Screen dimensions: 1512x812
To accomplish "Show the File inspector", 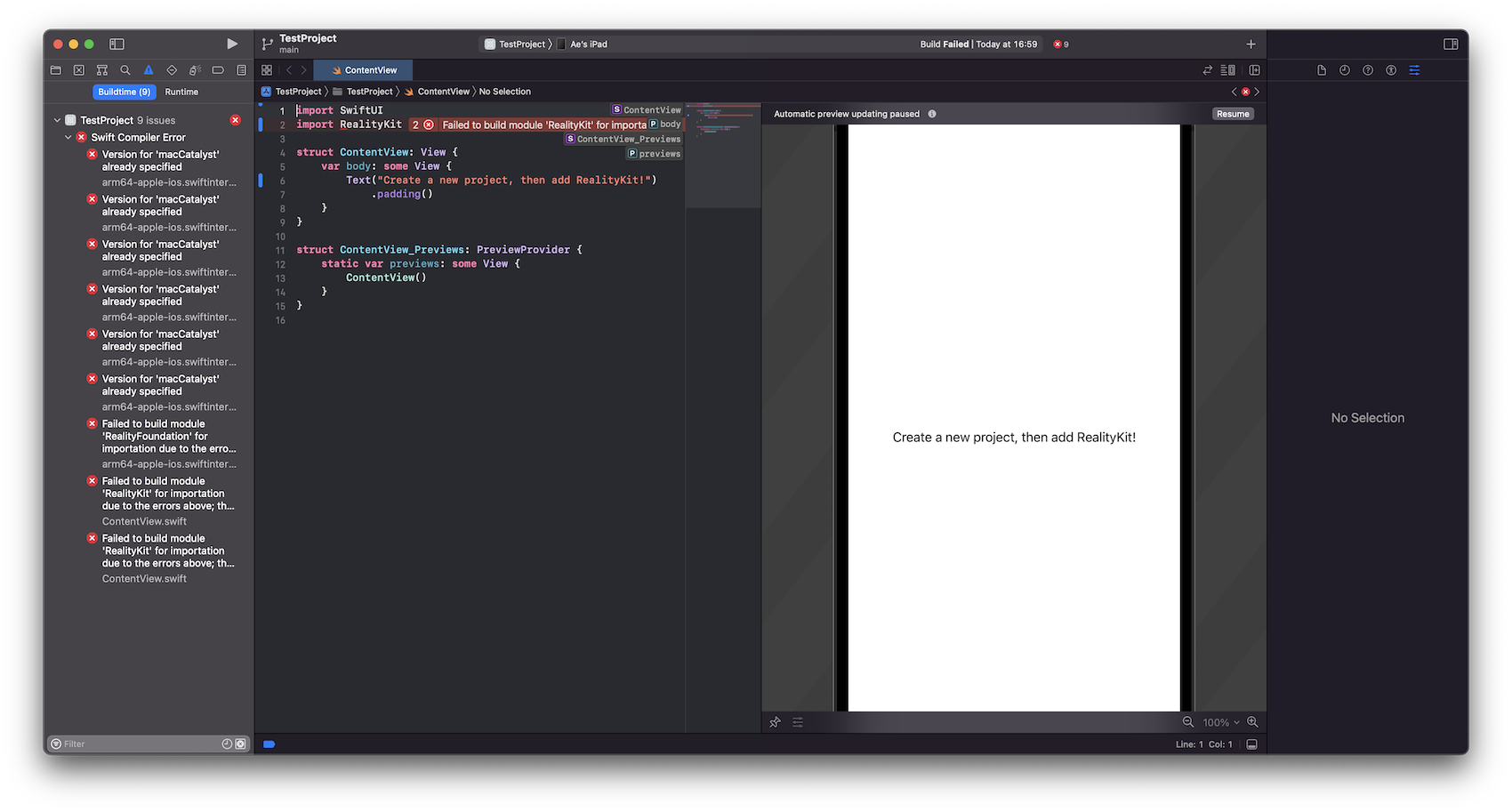I will 1322,70.
